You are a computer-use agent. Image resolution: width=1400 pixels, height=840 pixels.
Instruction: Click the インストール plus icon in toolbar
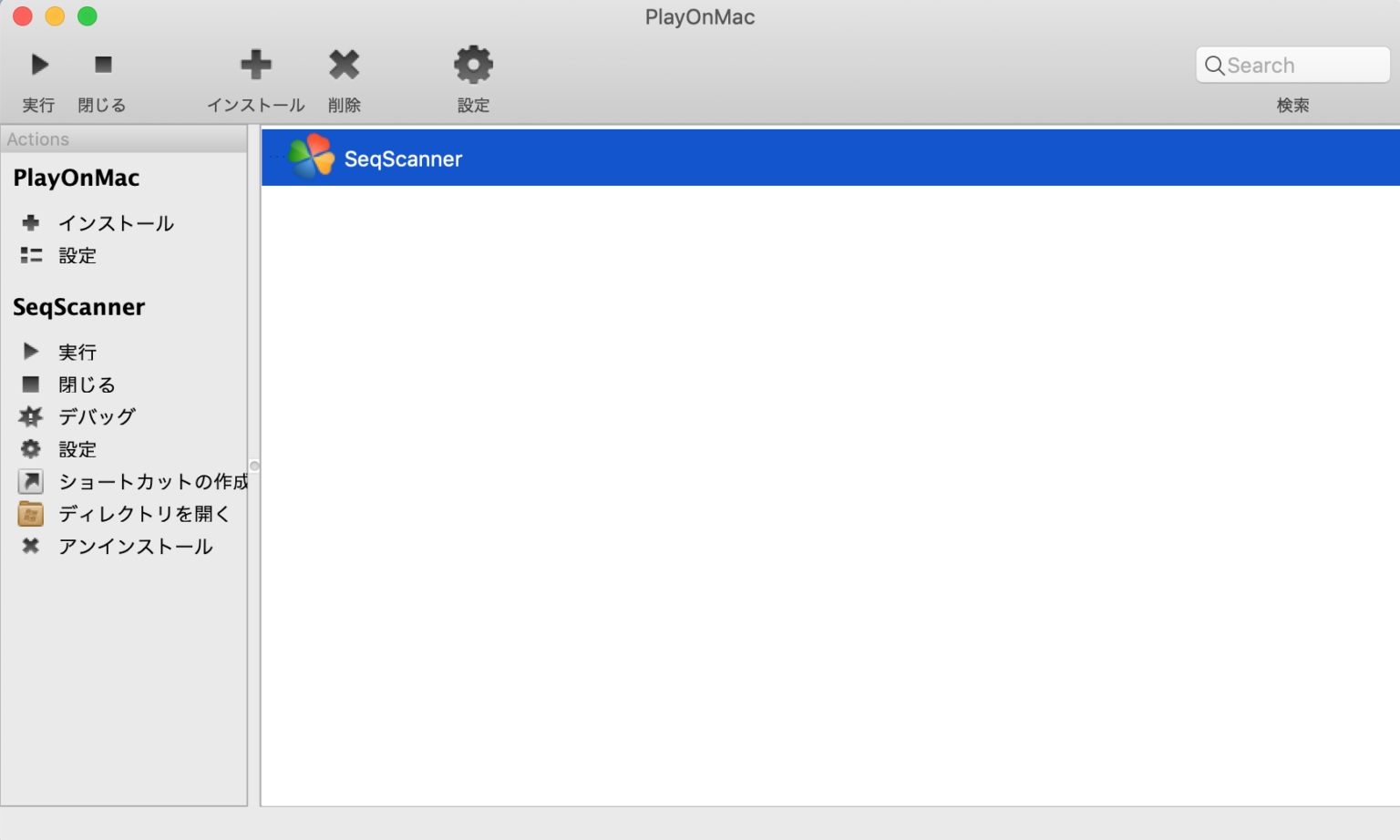256,64
